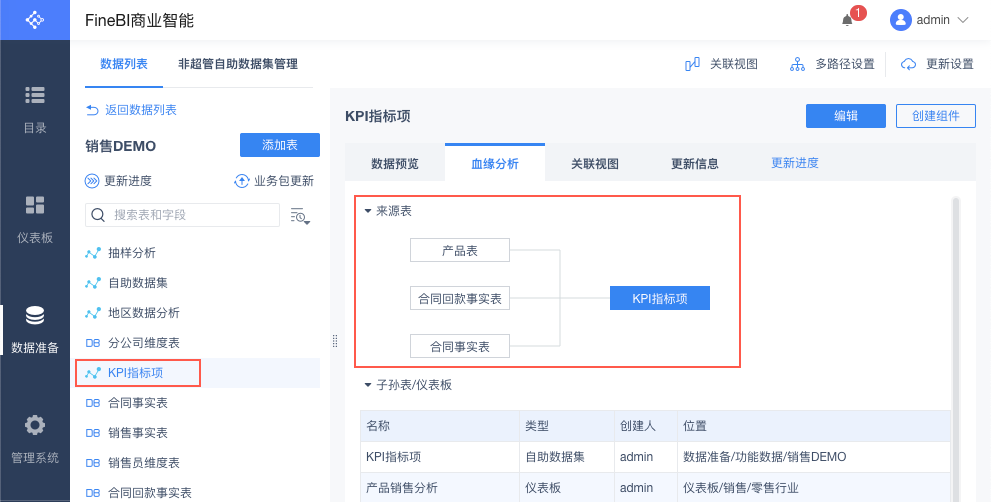Open the 仪表板 dashboard sidebar icon
Viewport: 991px width, 502px height.
coord(35,206)
